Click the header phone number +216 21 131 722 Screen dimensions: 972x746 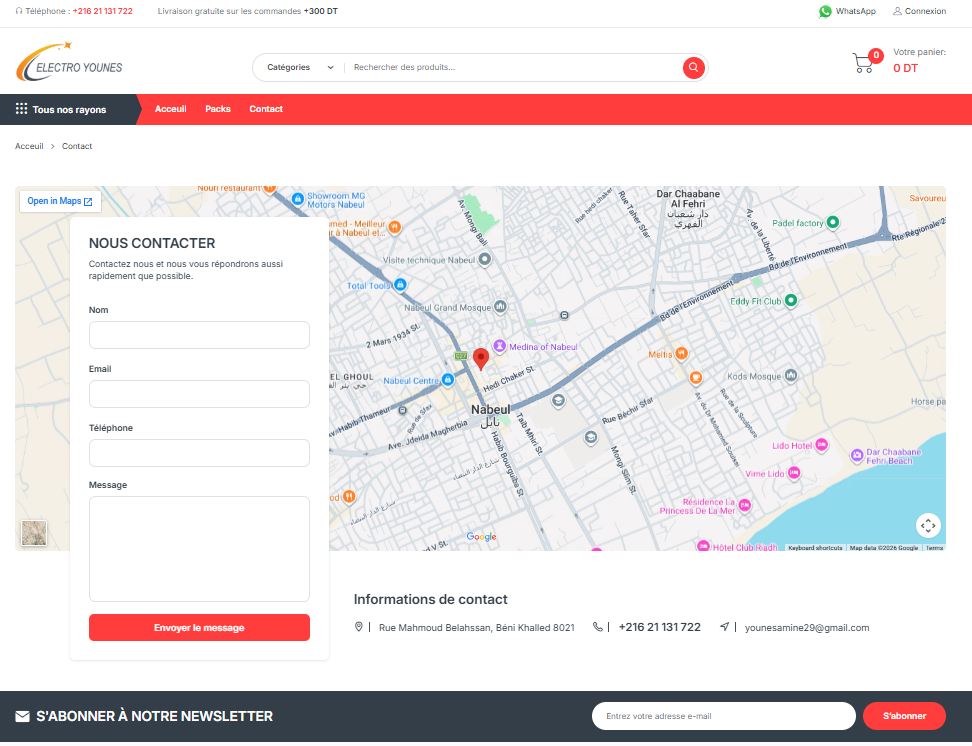(x=102, y=11)
